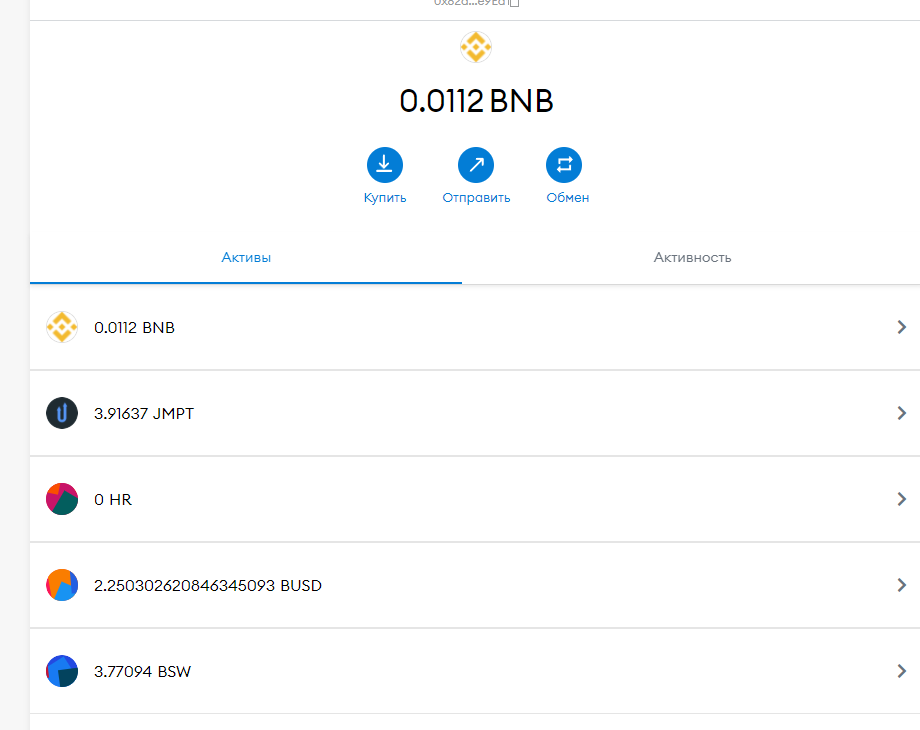
Task: Click the HR token icon
Action: click(x=62, y=499)
